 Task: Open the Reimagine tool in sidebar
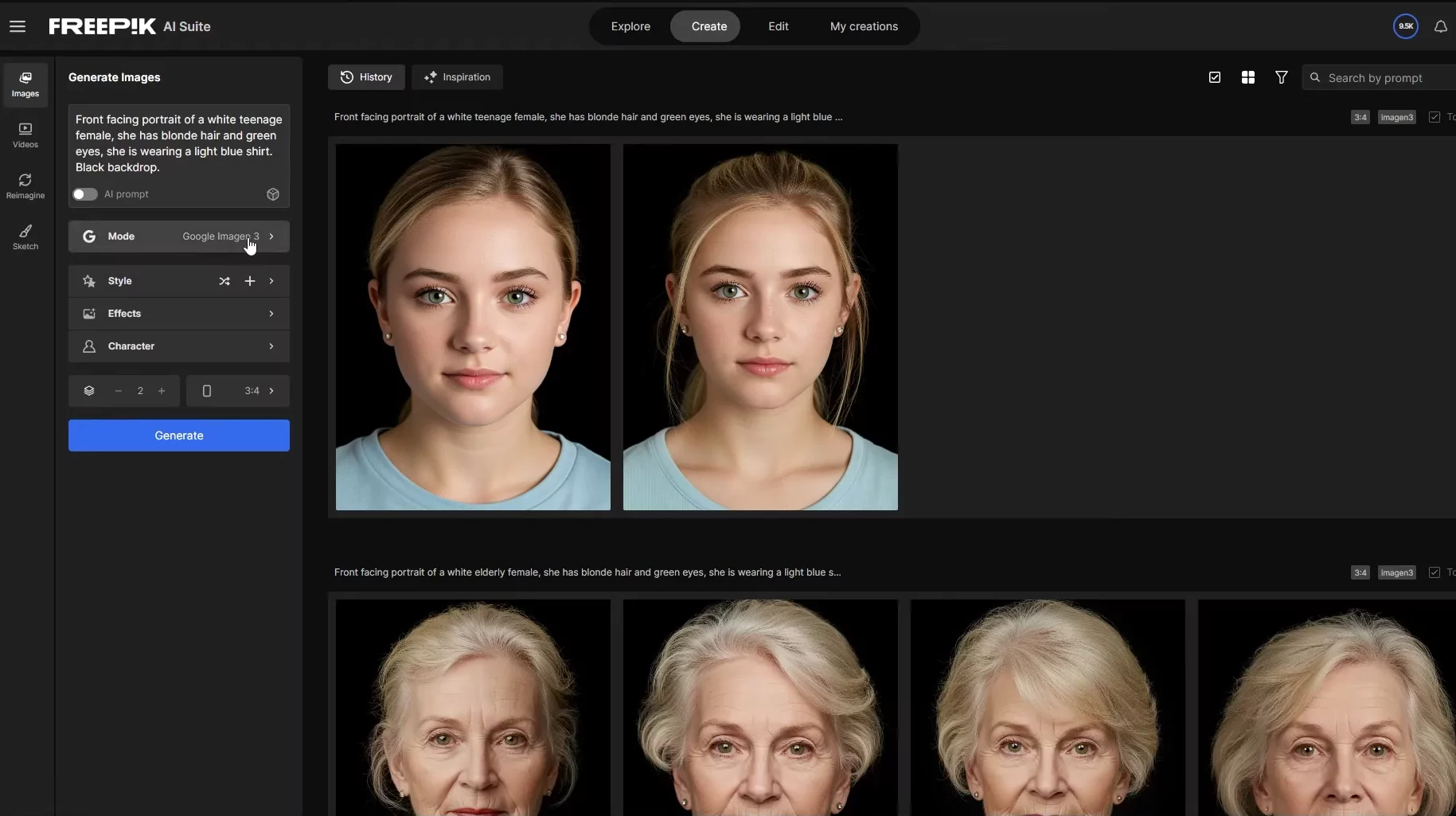click(x=25, y=186)
